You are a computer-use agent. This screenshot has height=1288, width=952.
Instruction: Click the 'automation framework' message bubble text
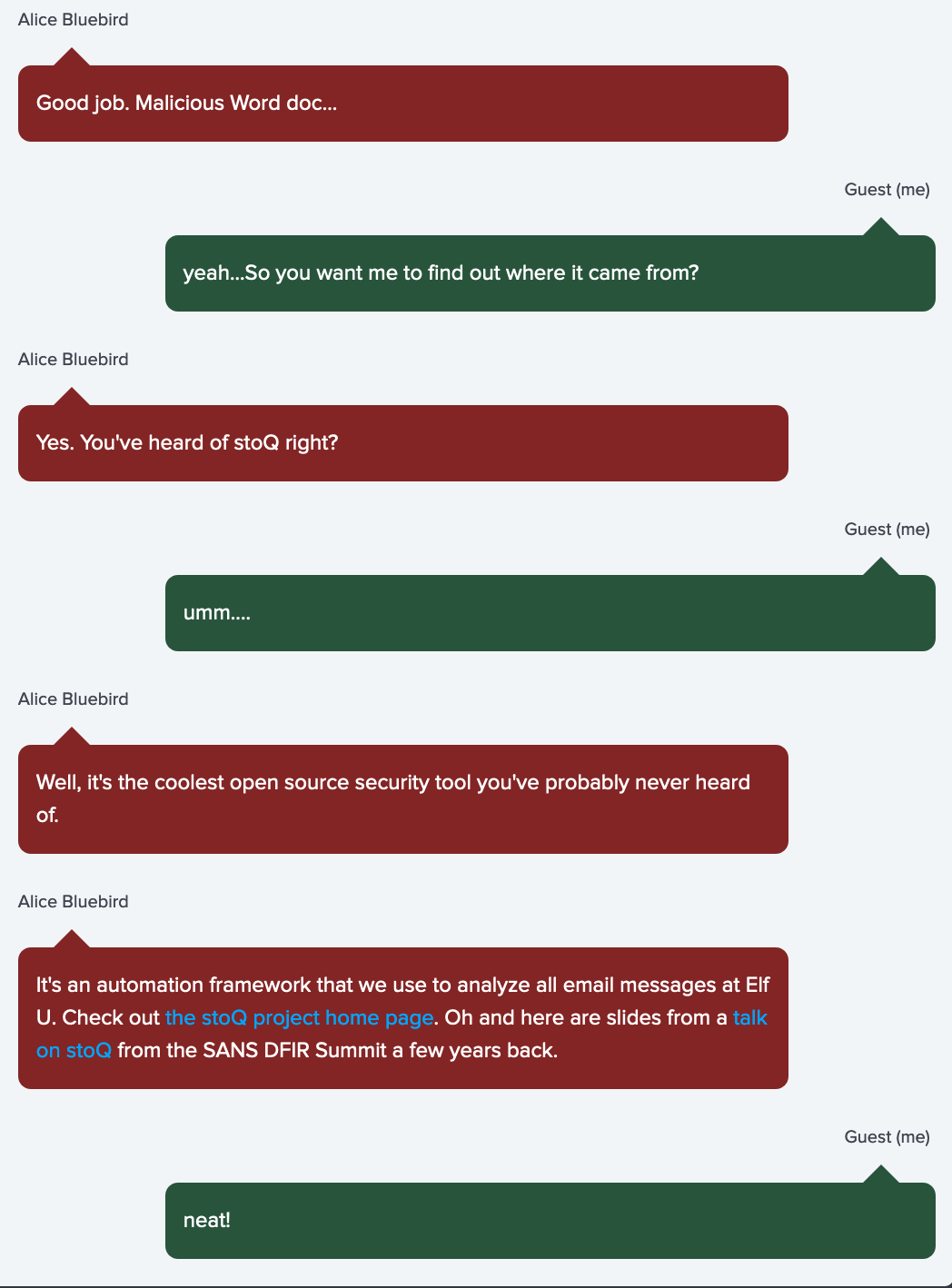[x=403, y=1018]
